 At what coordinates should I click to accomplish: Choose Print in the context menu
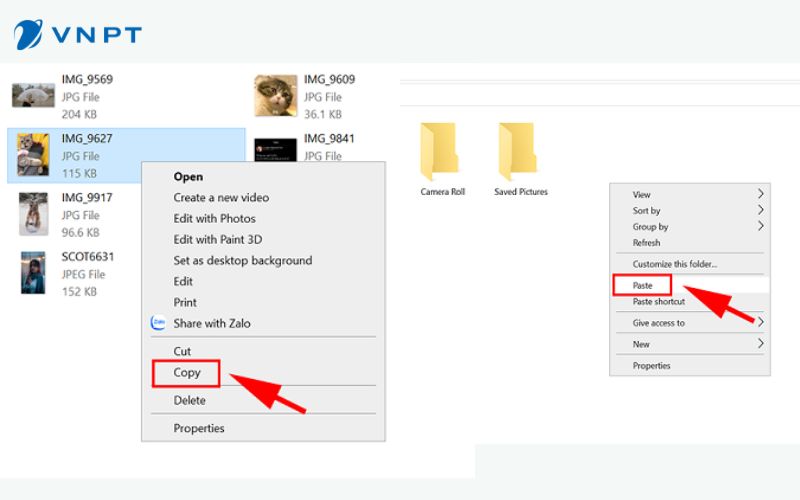(185, 303)
